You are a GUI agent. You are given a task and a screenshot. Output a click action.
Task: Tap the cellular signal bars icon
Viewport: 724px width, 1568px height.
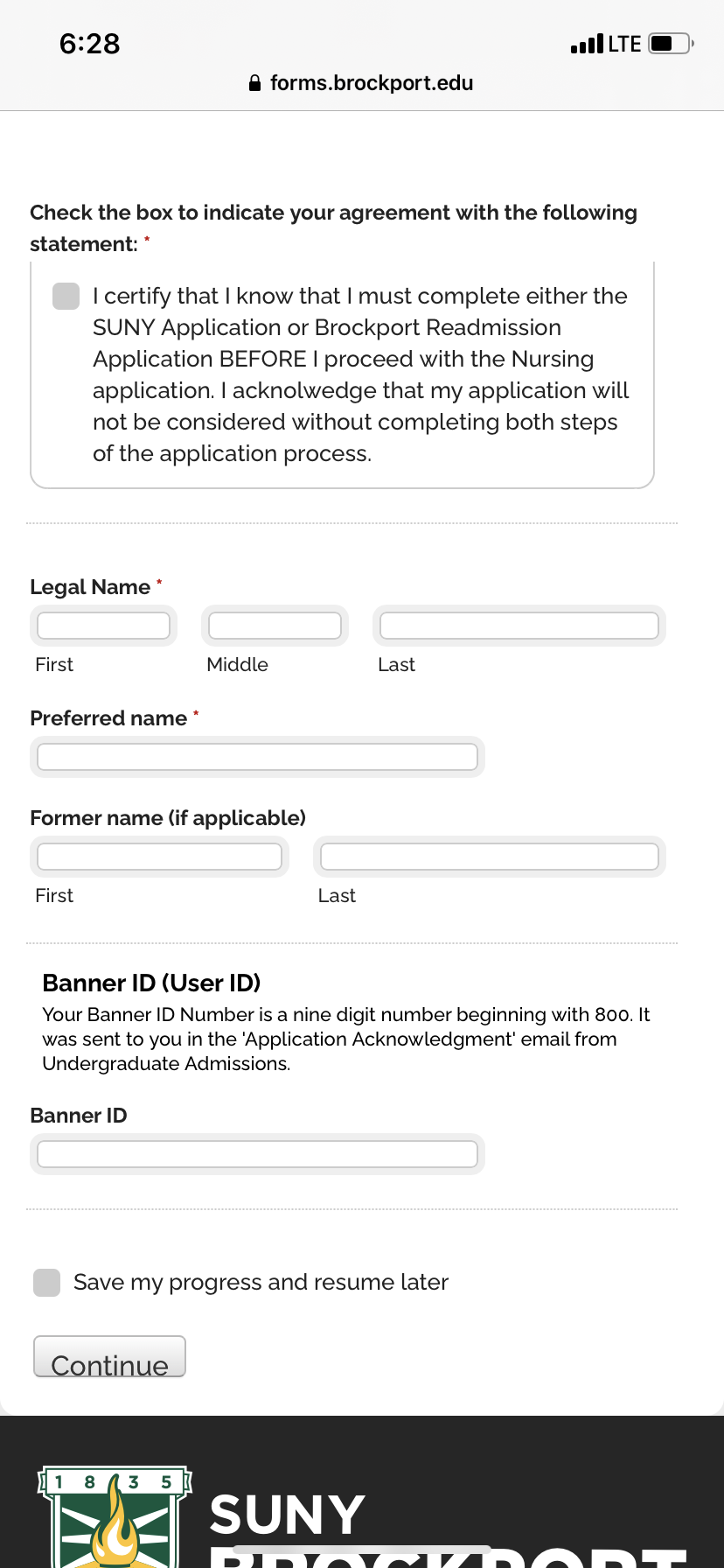[x=587, y=44]
